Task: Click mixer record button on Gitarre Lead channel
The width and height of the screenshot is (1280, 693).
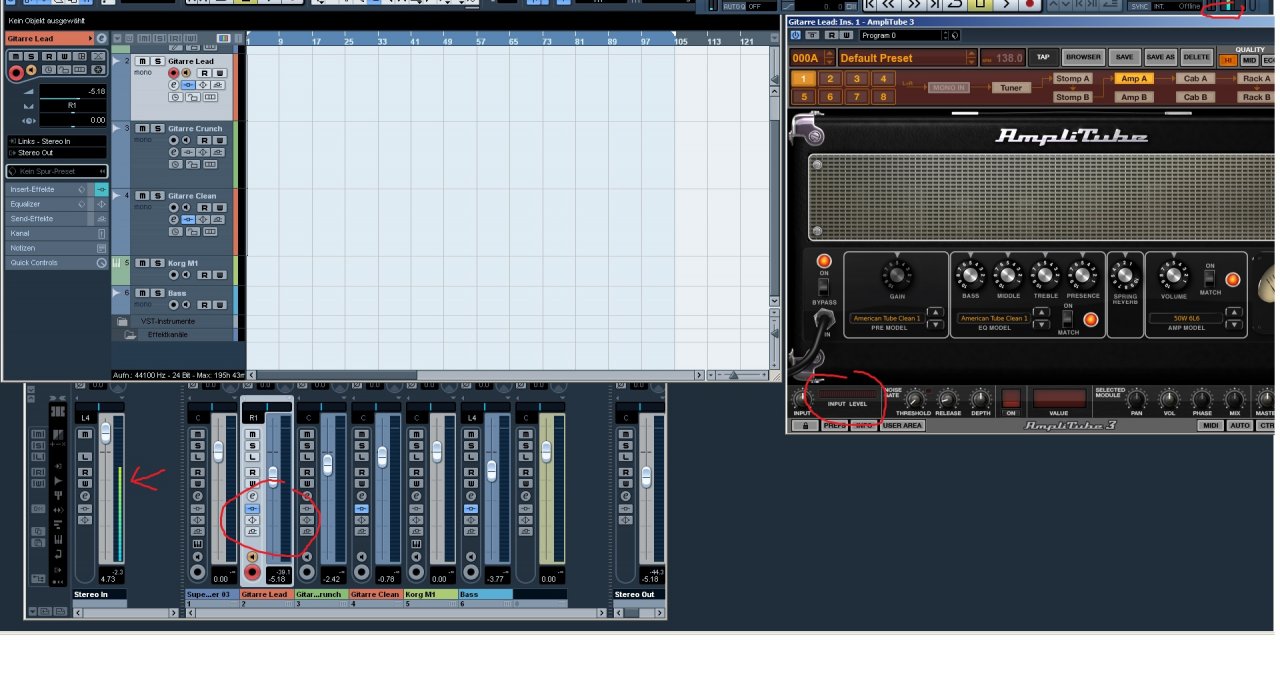Action: [252, 572]
